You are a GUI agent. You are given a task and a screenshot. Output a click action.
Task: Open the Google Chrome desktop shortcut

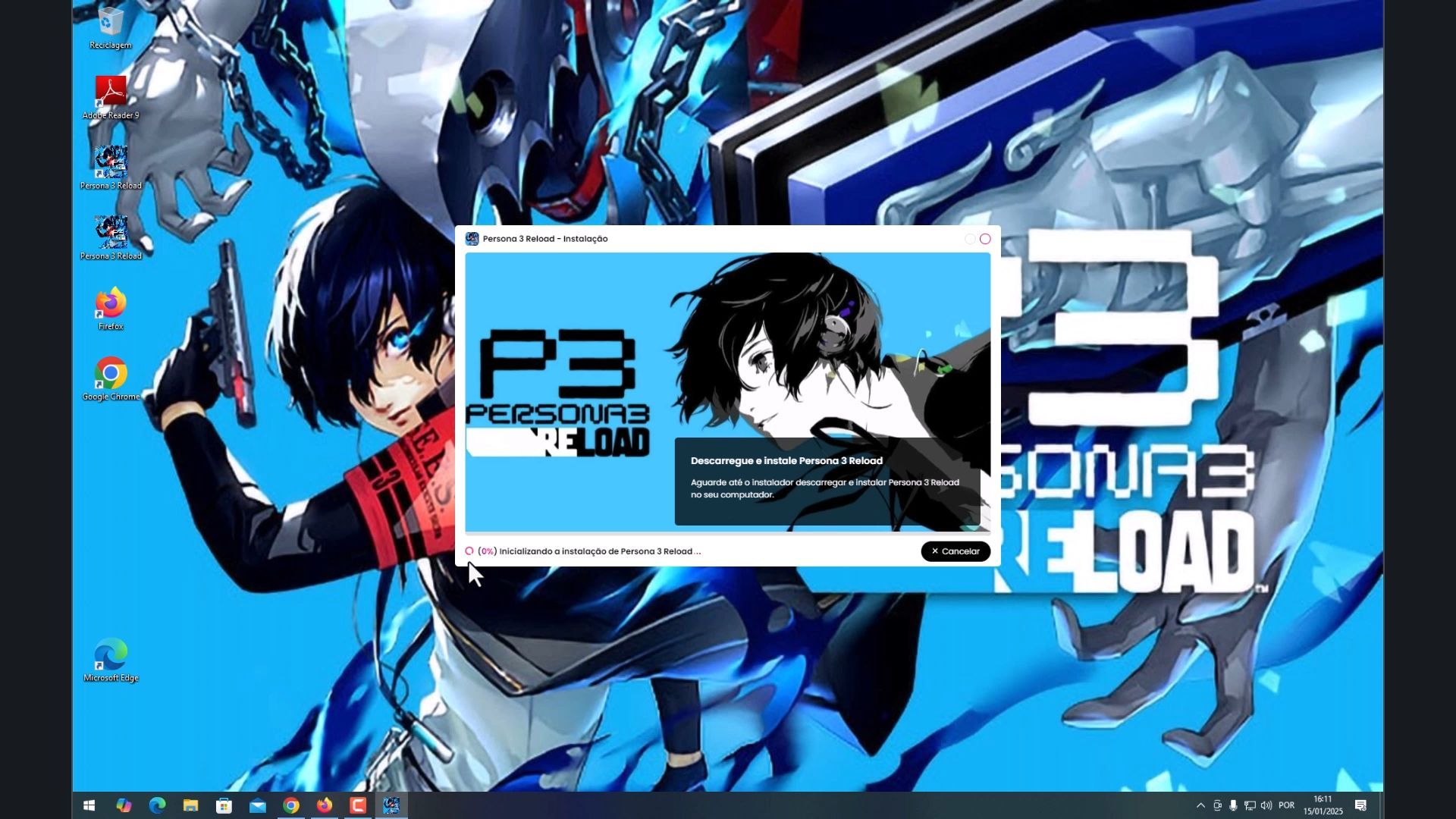(x=111, y=379)
